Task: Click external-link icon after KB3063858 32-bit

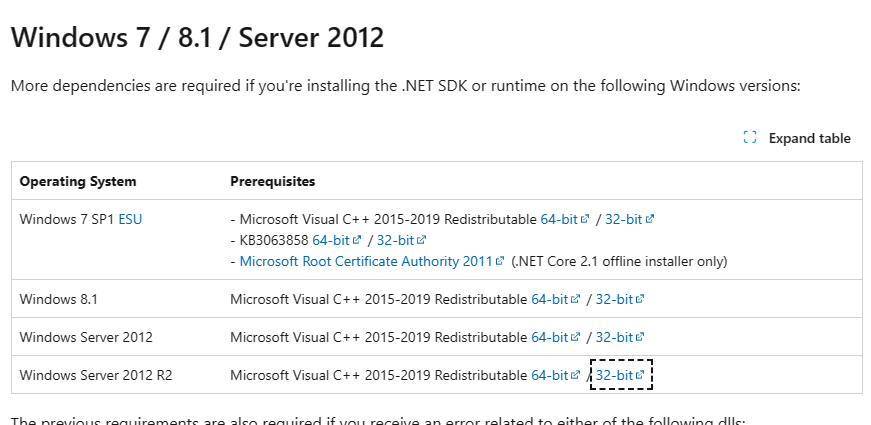Action: [x=421, y=240]
